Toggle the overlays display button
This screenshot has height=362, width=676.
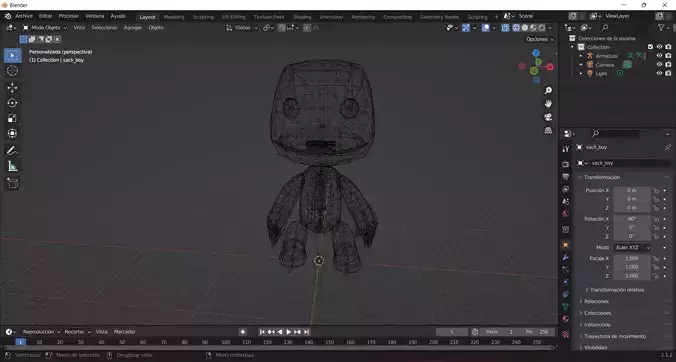486,28
